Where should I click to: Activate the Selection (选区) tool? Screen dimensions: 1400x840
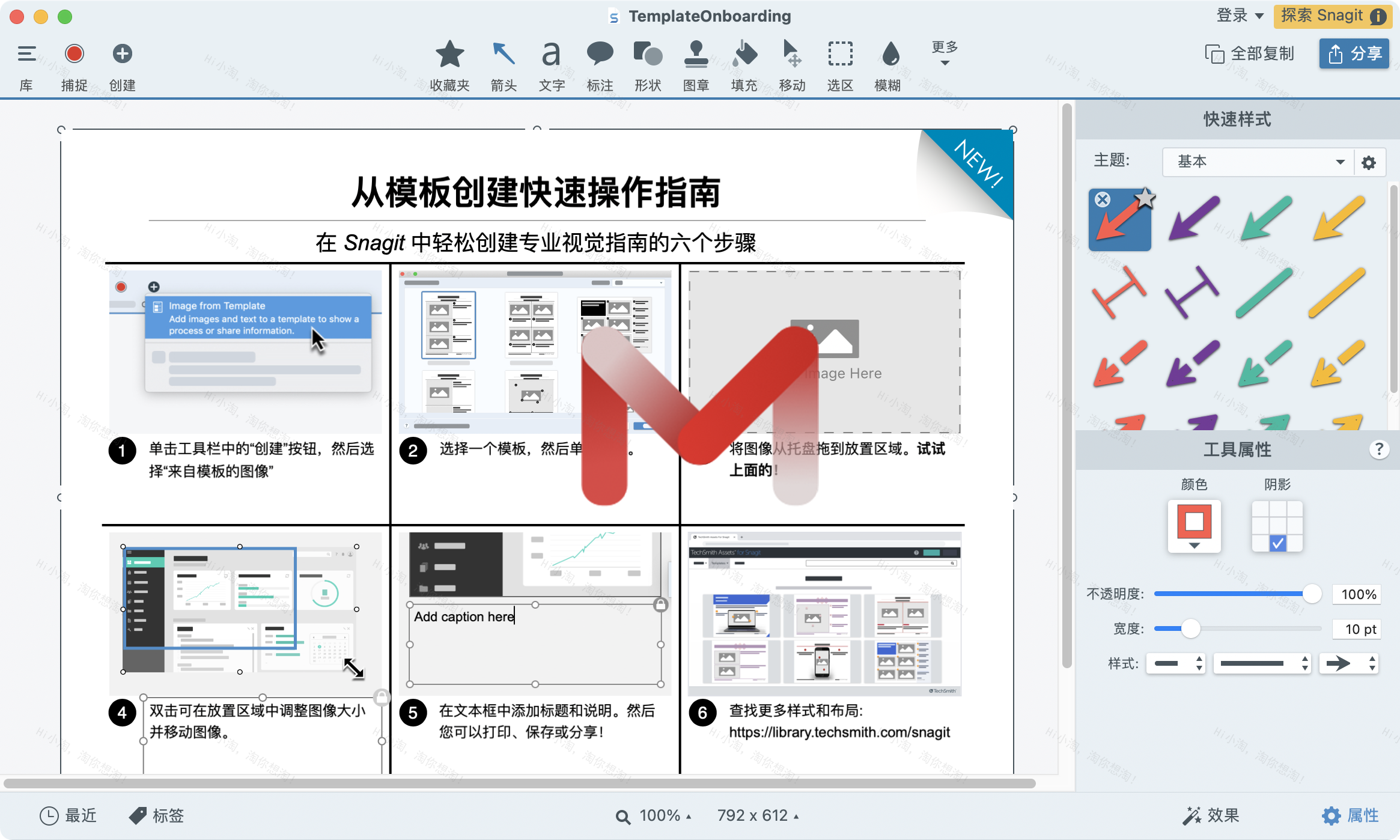[x=839, y=63]
